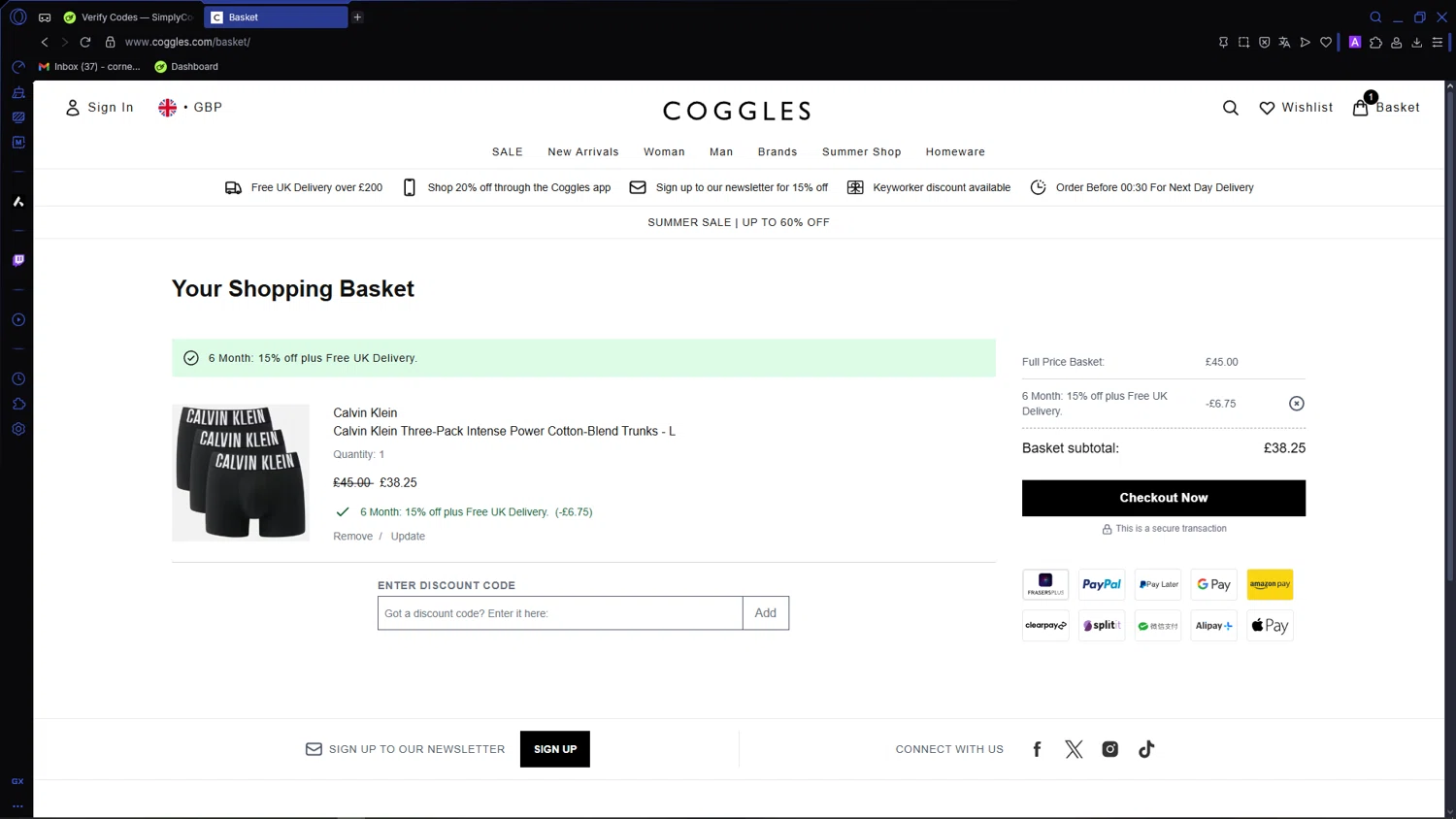Select the PayPal Pay Later icon
The height and width of the screenshot is (819, 1456).
pyautogui.click(x=1158, y=584)
